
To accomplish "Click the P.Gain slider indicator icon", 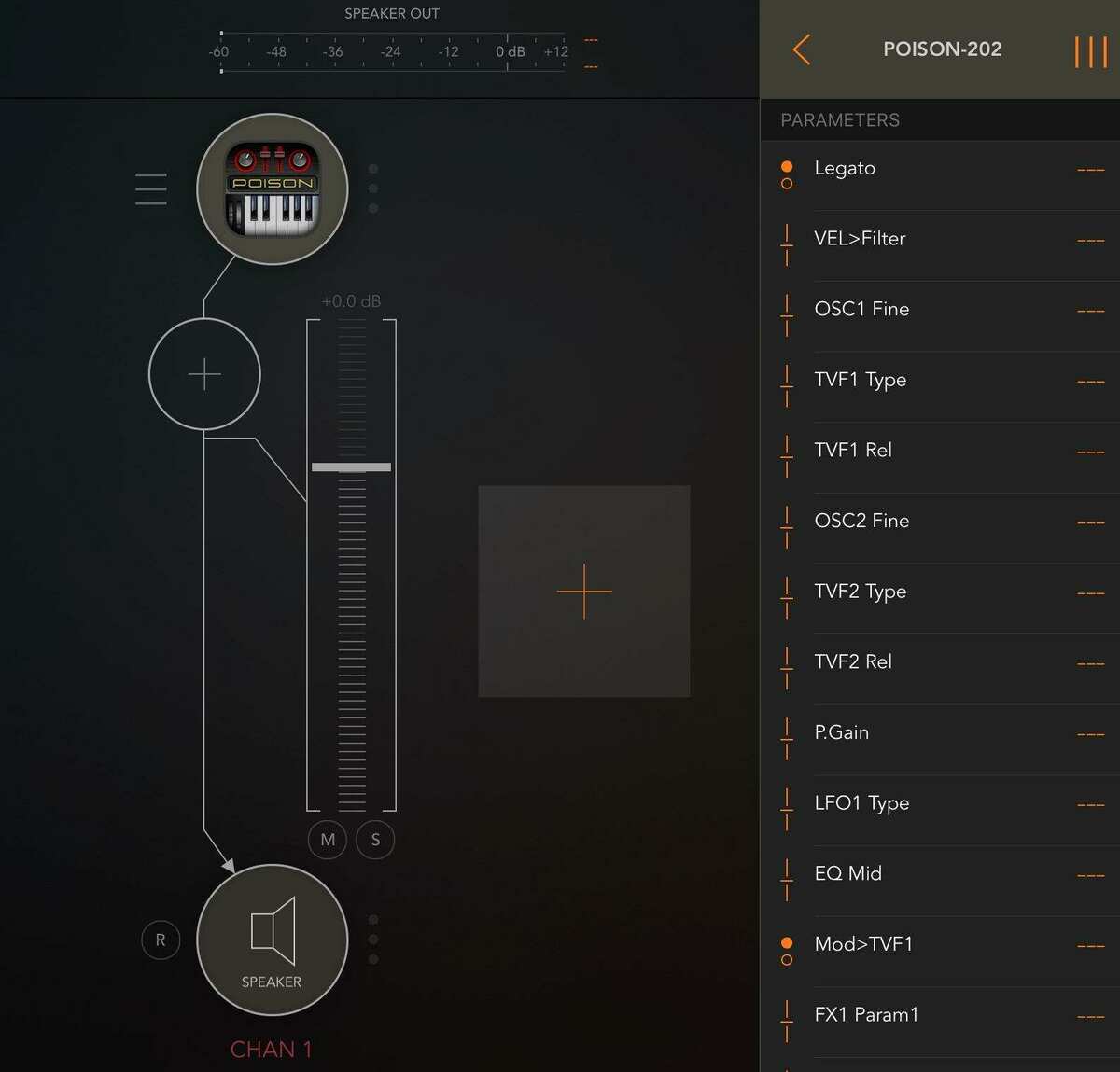I will [x=787, y=739].
